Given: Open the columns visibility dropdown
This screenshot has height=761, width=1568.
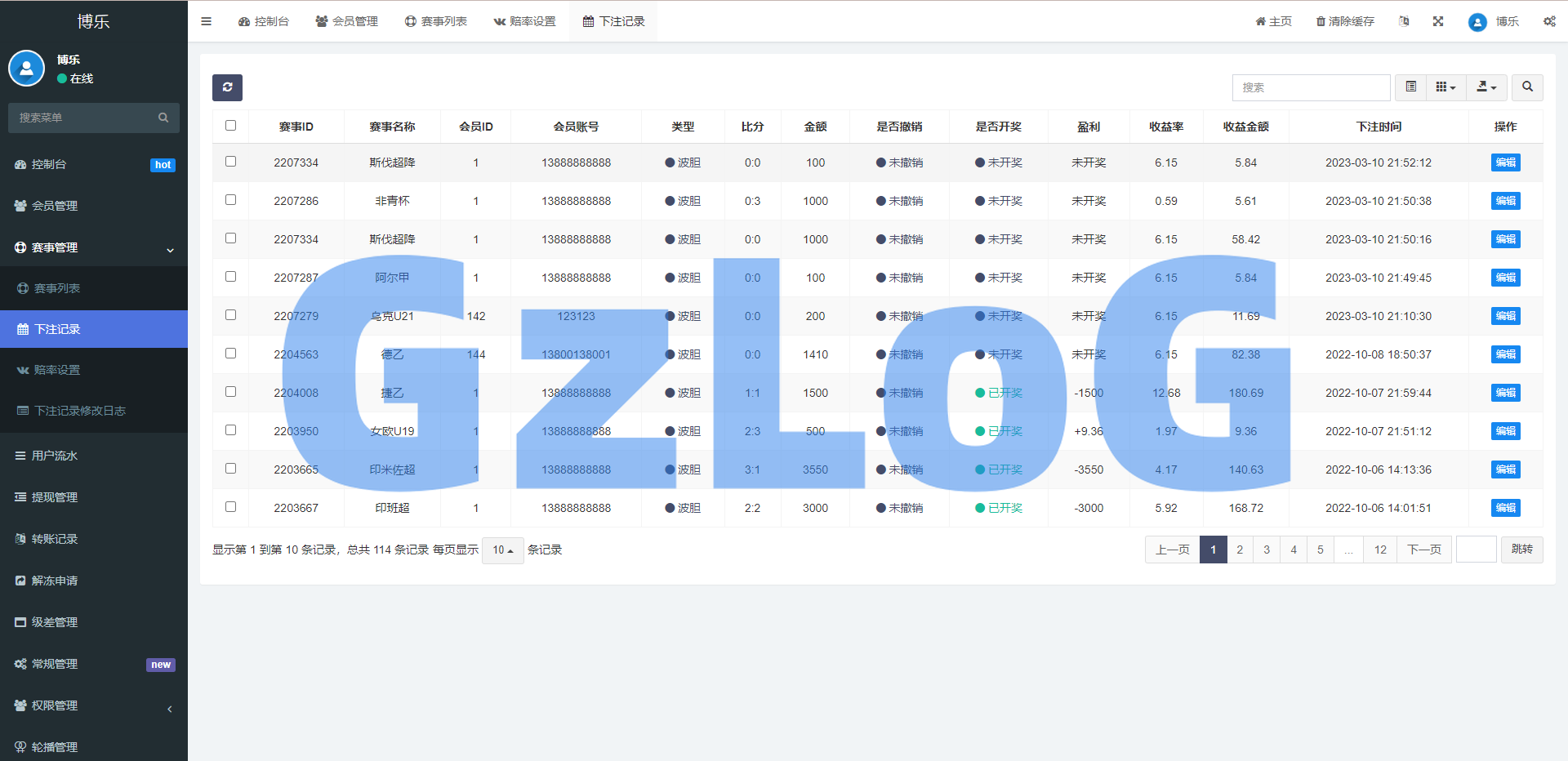Looking at the screenshot, I should [1445, 87].
